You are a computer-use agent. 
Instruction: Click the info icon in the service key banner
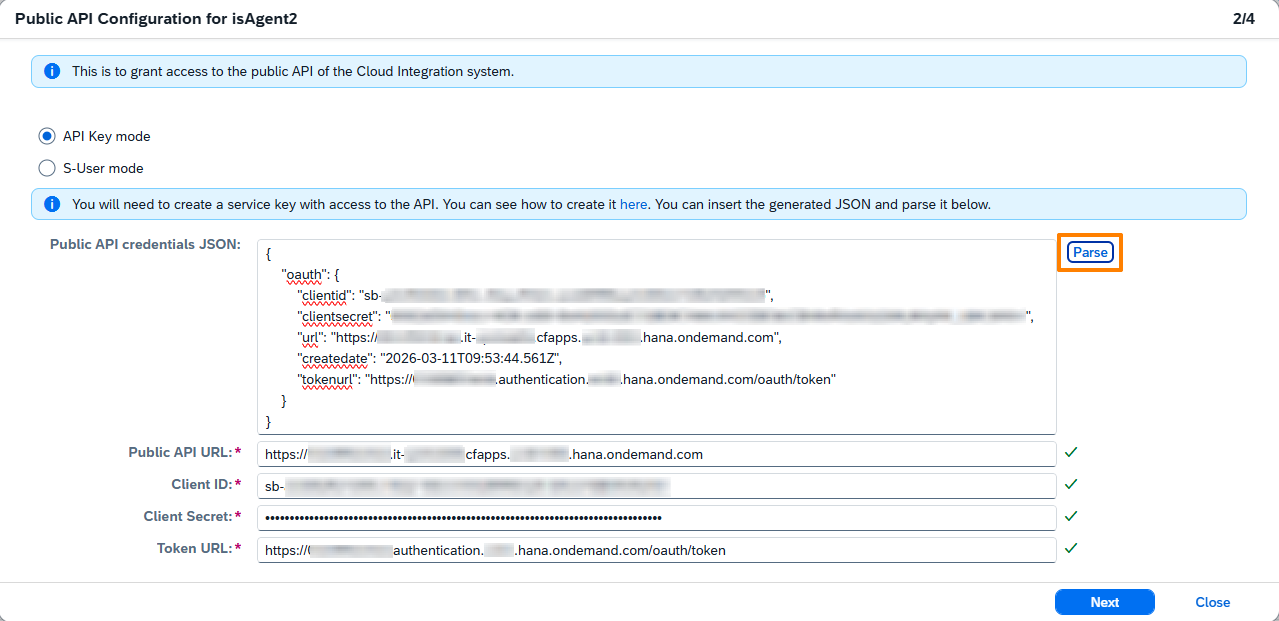pyautogui.click(x=52, y=204)
